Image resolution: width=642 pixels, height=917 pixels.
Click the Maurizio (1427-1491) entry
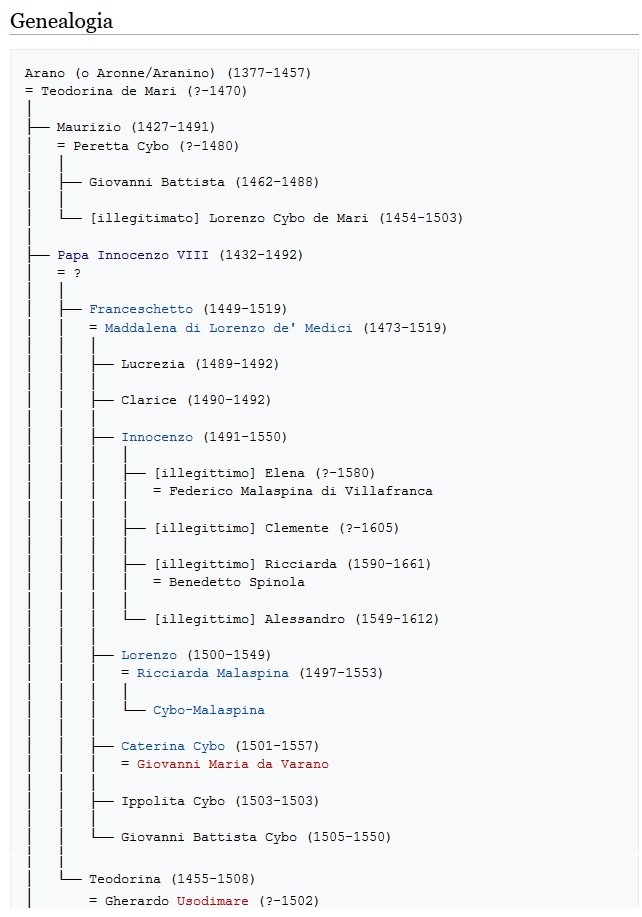(x=136, y=127)
